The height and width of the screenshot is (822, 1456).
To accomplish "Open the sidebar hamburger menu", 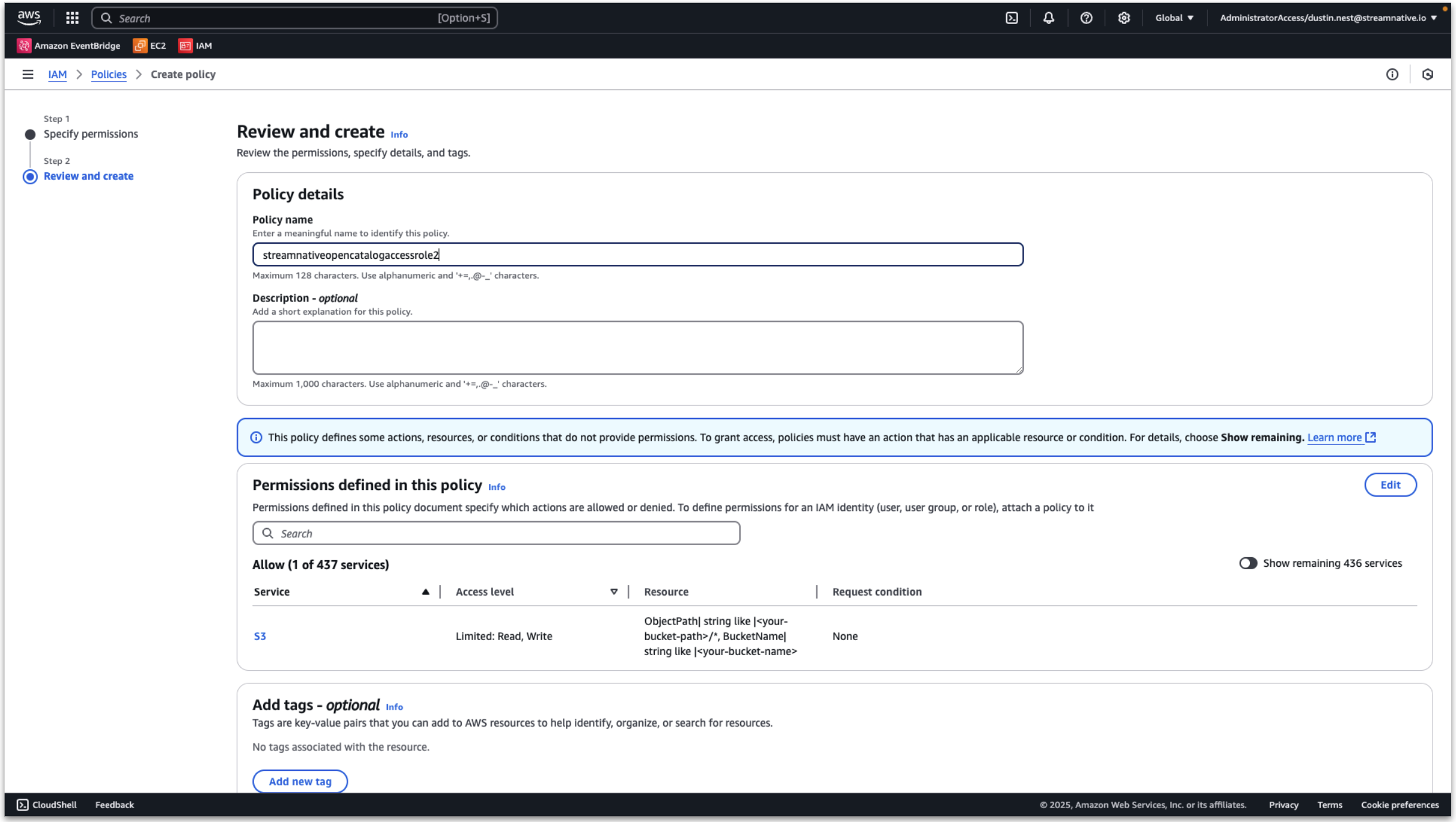I will tap(28, 74).
